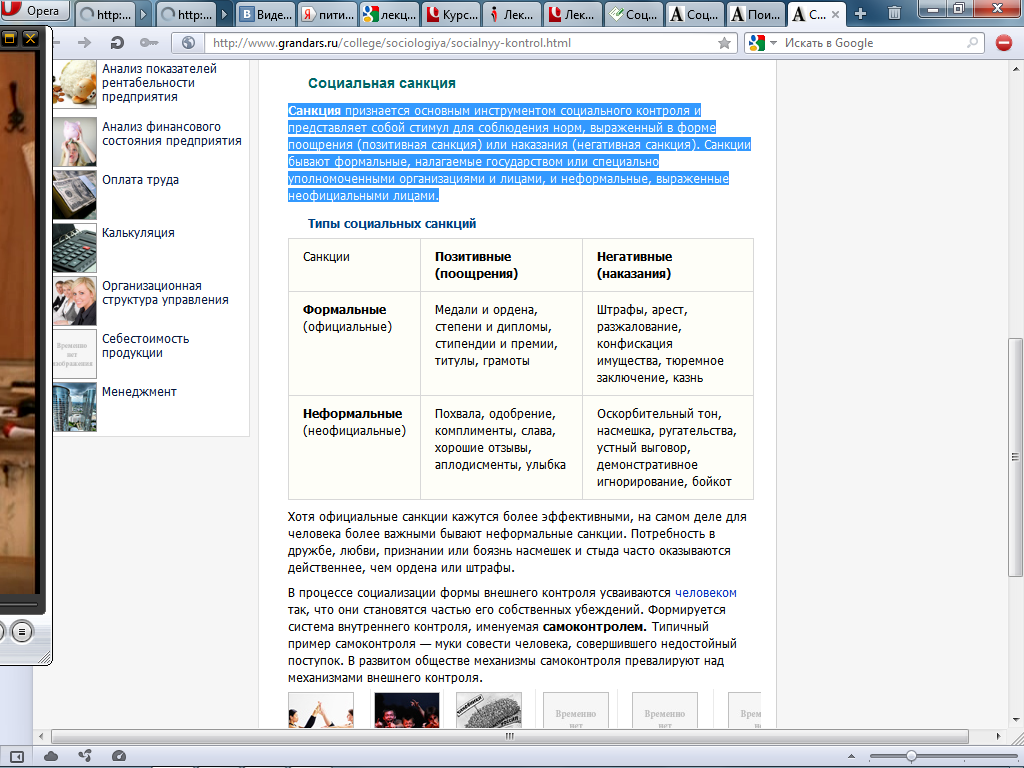Click the business people thumbnail image
The width and height of the screenshot is (1024, 768).
74,301
